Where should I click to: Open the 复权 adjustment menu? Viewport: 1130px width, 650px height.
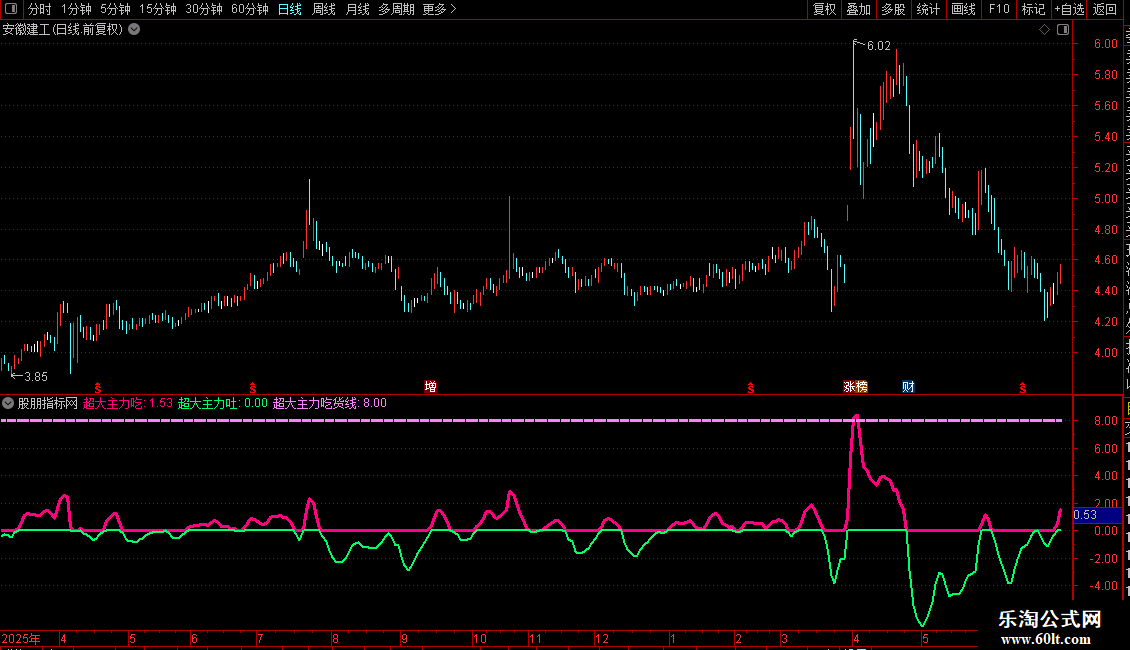point(824,9)
